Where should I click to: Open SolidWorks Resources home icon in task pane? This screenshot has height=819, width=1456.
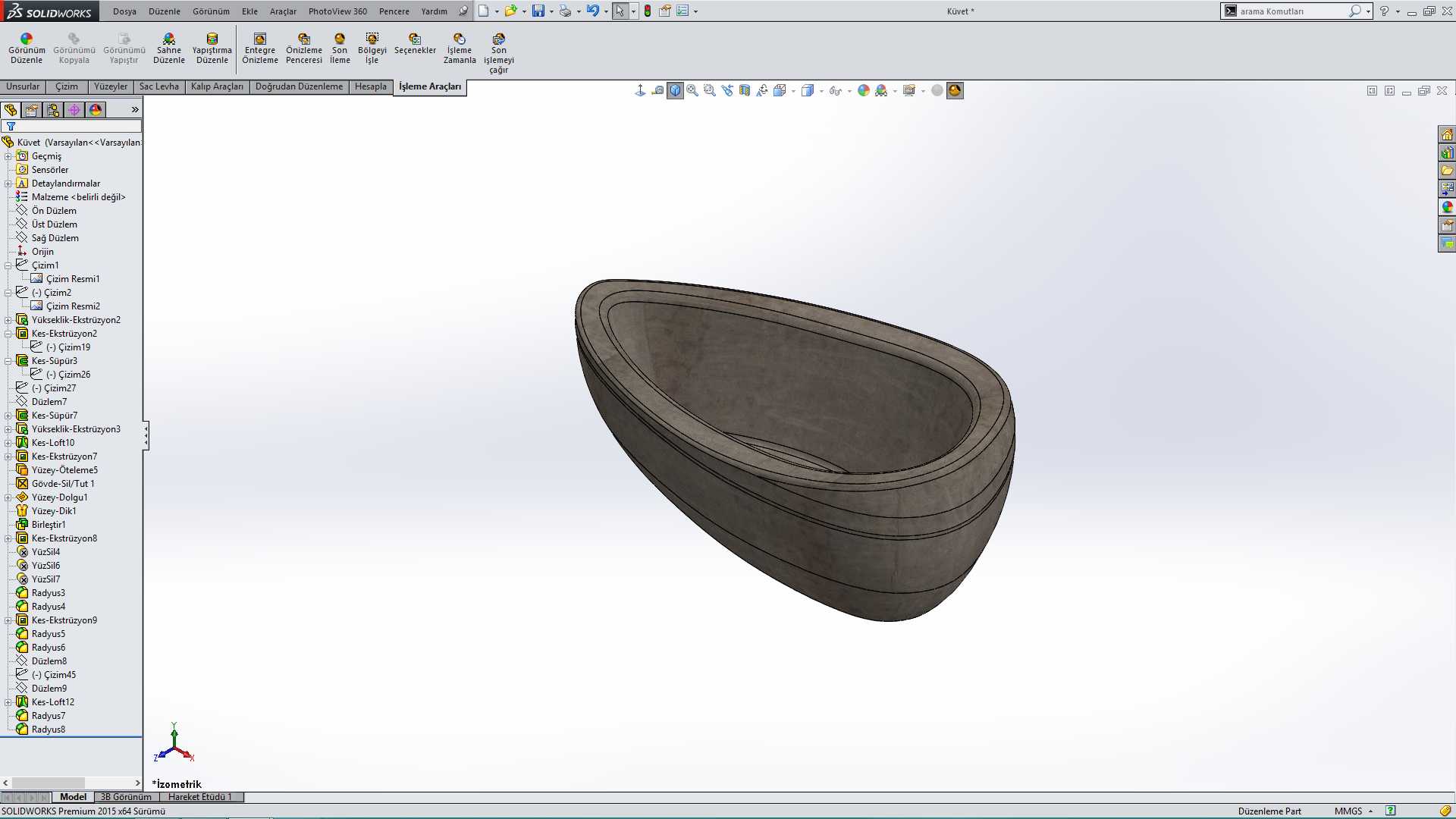1447,134
